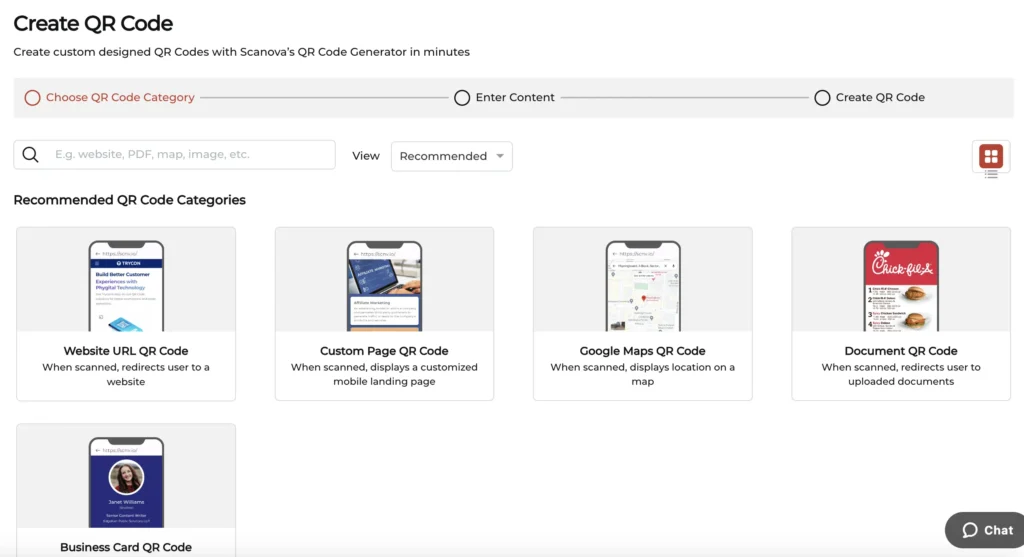This screenshot has width=1024, height=557.
Task: Click the 'Create QR Code' page heading
Action: 93,24
